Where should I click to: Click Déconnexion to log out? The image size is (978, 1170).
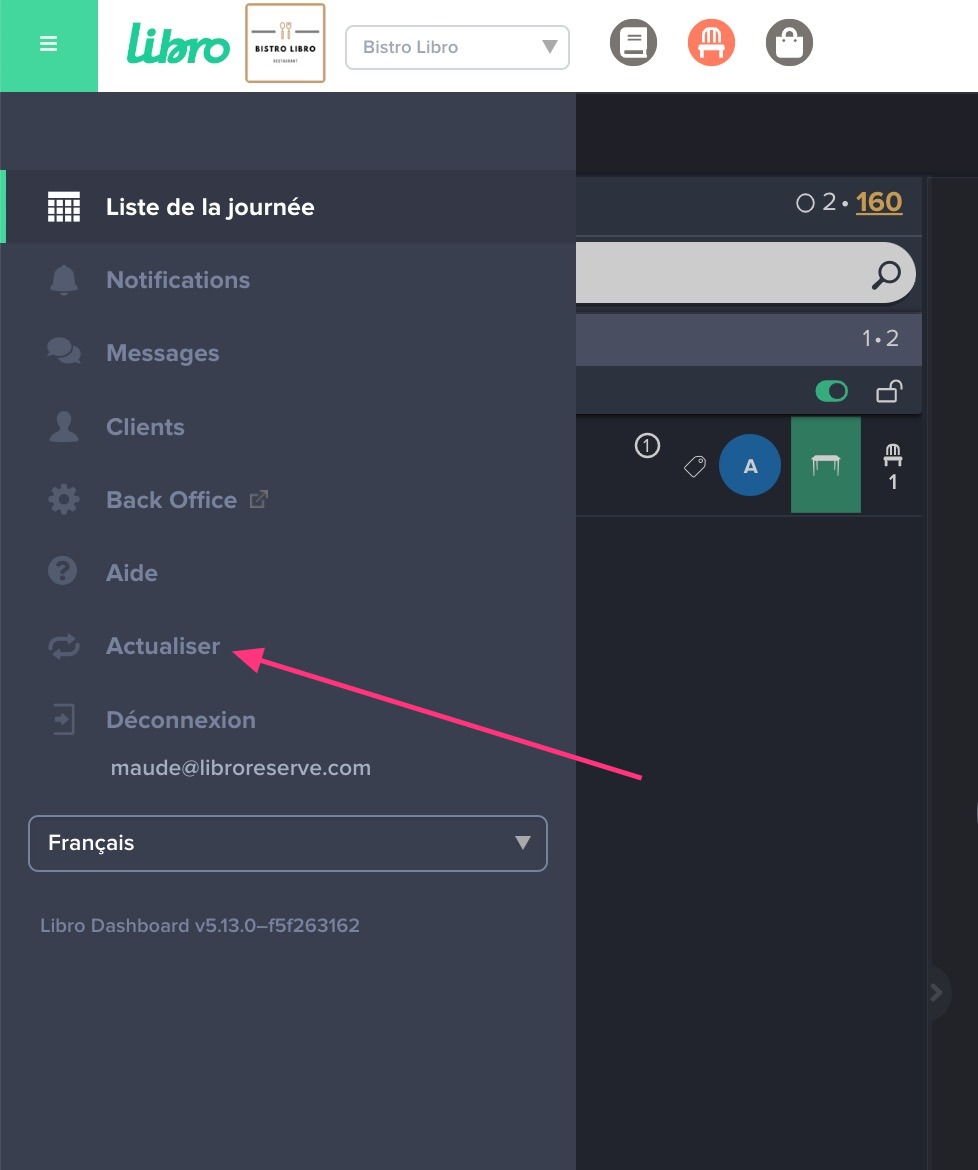point(181,720)
